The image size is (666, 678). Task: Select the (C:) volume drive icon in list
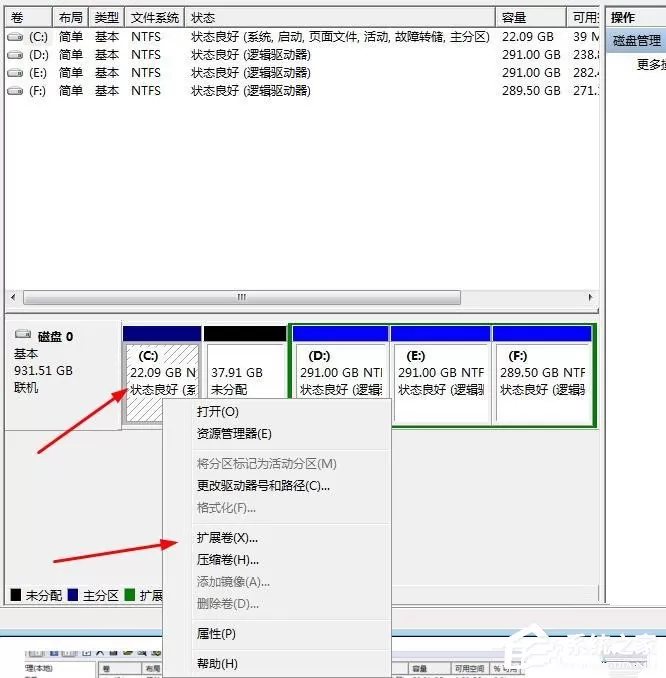15,37
